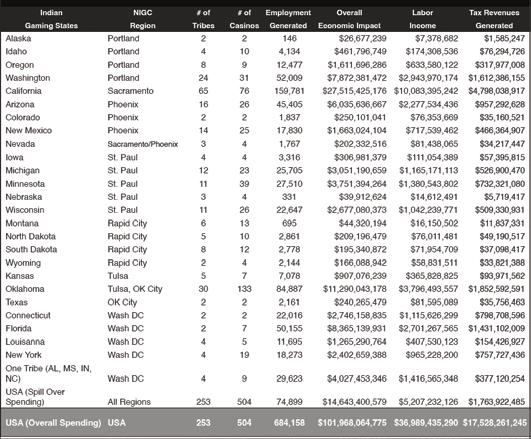Click California's economic impact value

pyautogui.click(x=354, y=91)
